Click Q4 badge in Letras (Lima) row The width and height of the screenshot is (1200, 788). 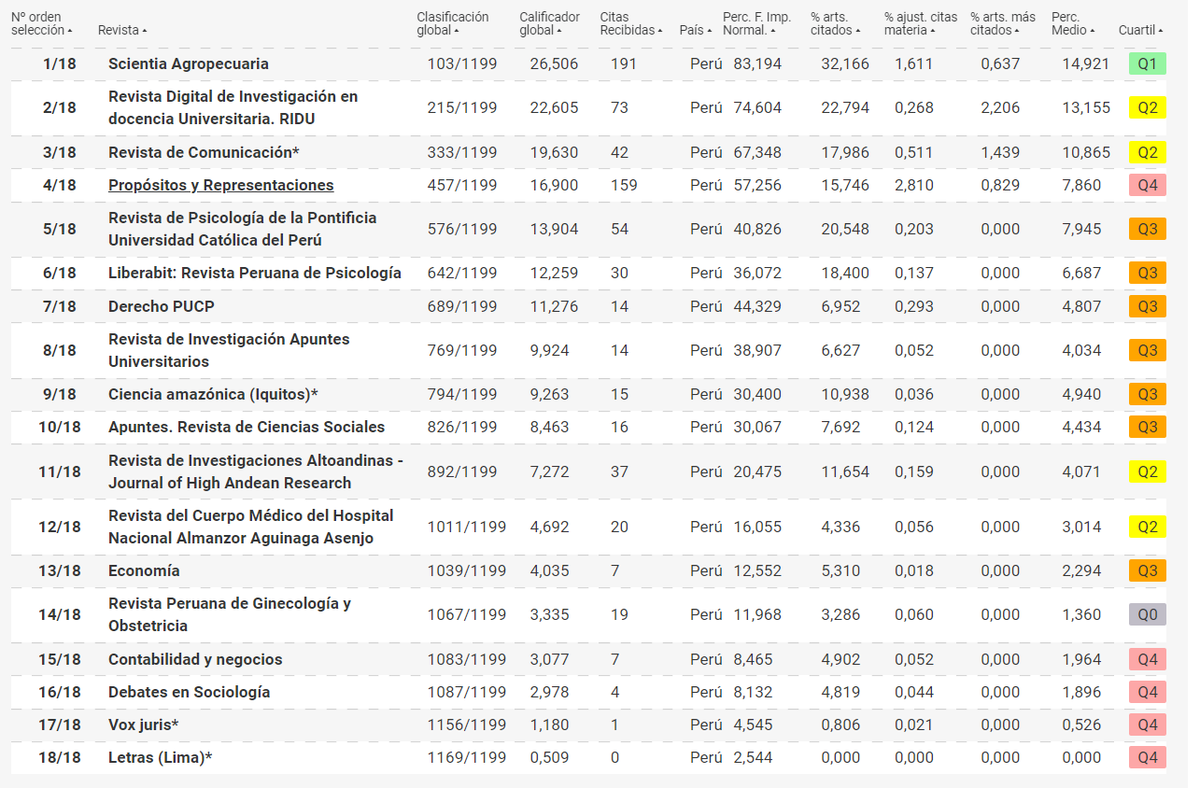click(x=1147, y=758)
